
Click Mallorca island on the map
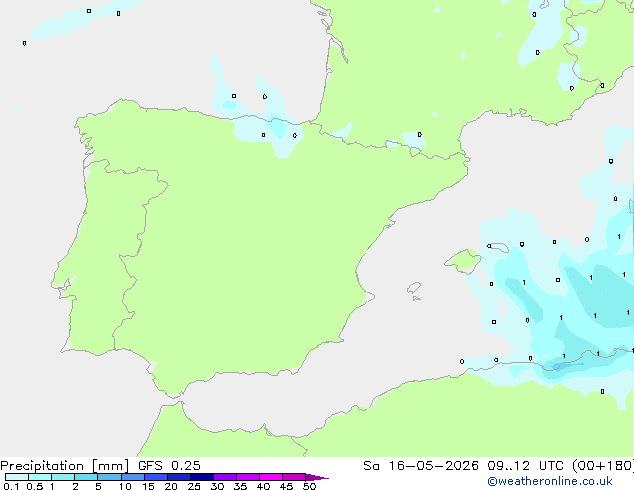[x=463, y=262]
